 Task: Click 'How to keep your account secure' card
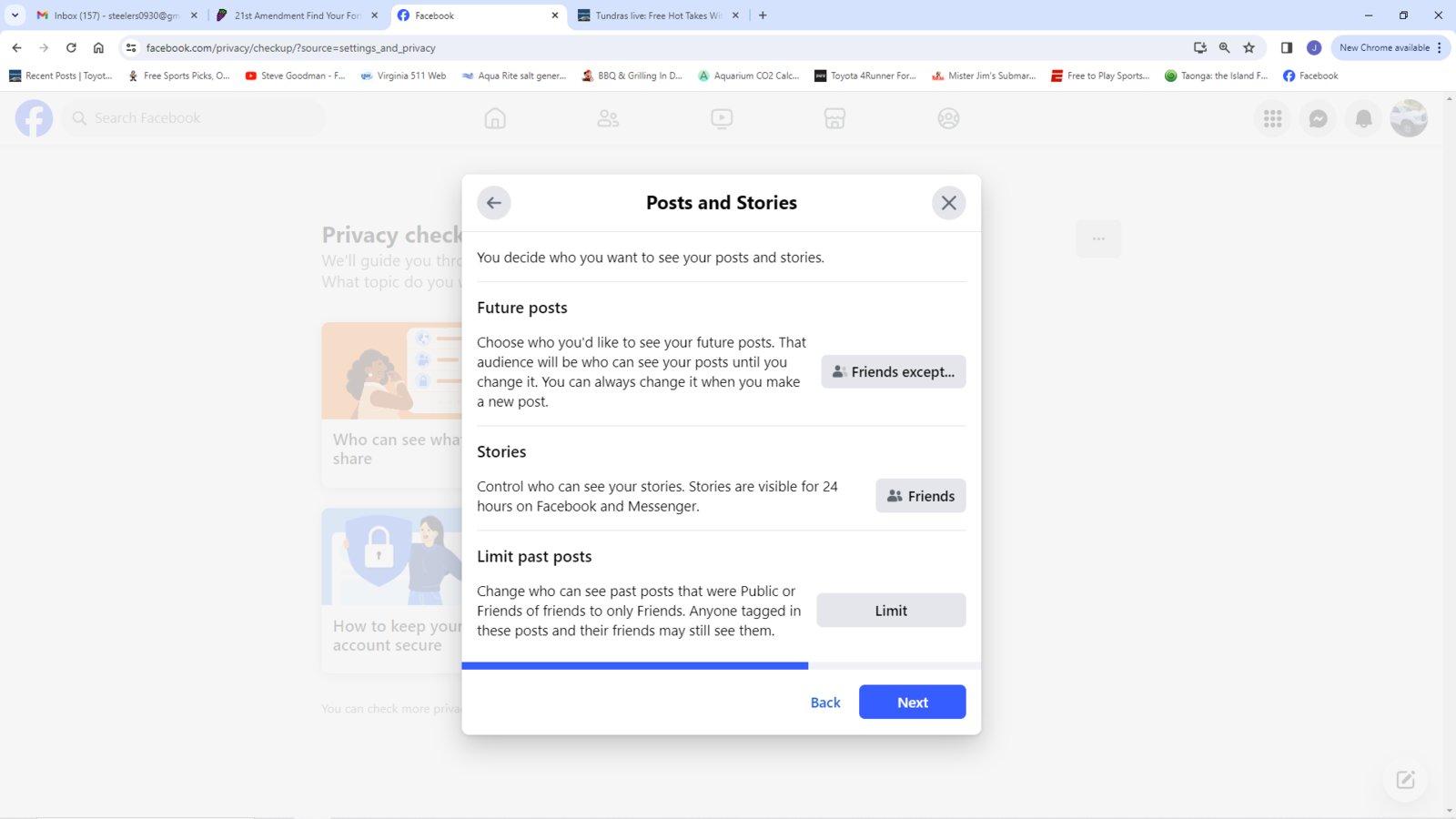pyautogui.click(x=392, y=591)
